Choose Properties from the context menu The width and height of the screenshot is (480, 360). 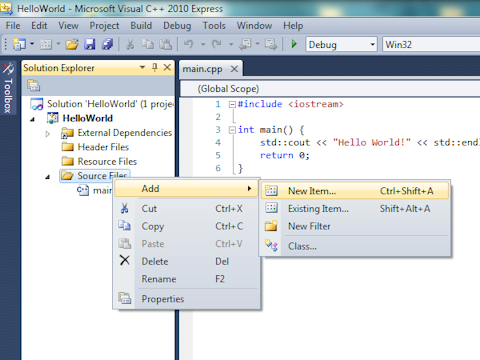pos(186,299)
